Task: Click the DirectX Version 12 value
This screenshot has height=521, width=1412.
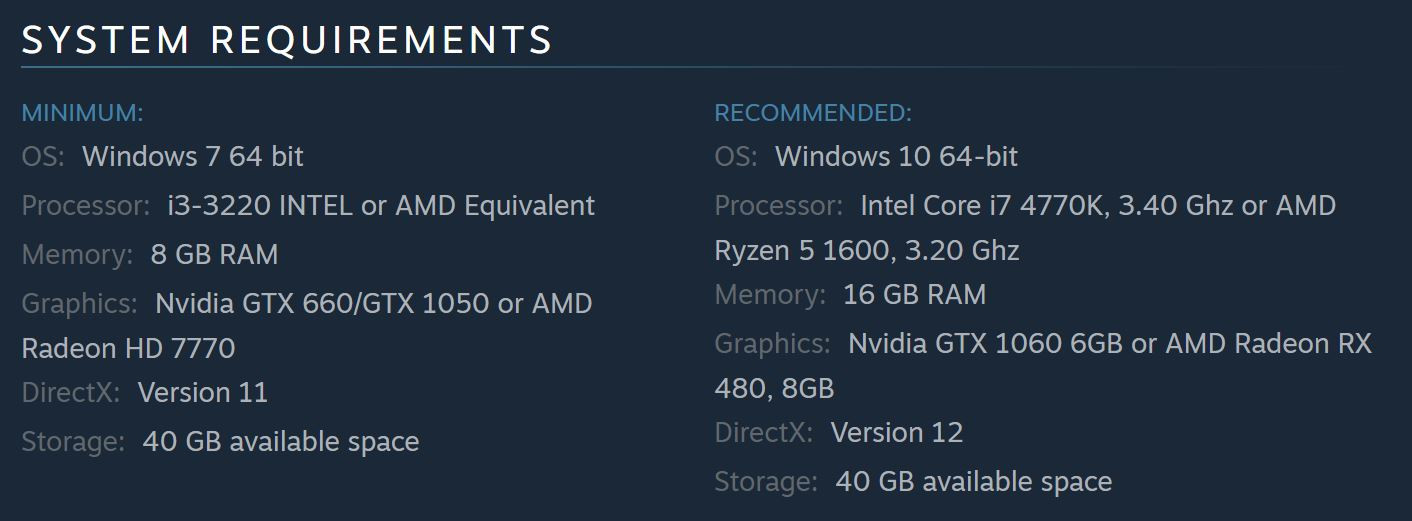Action: (897, 433)
